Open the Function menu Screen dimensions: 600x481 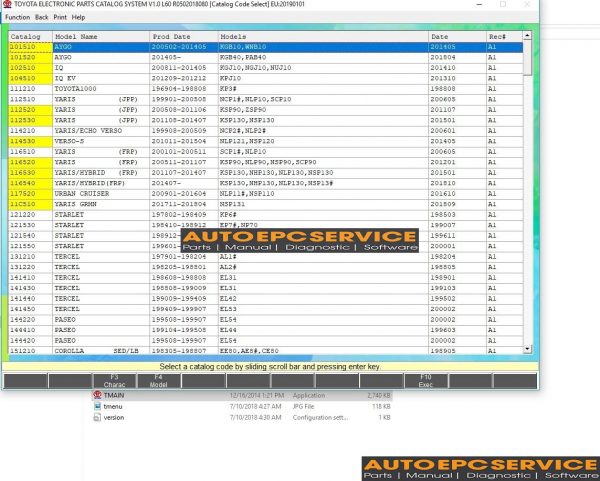coord(17,17)
